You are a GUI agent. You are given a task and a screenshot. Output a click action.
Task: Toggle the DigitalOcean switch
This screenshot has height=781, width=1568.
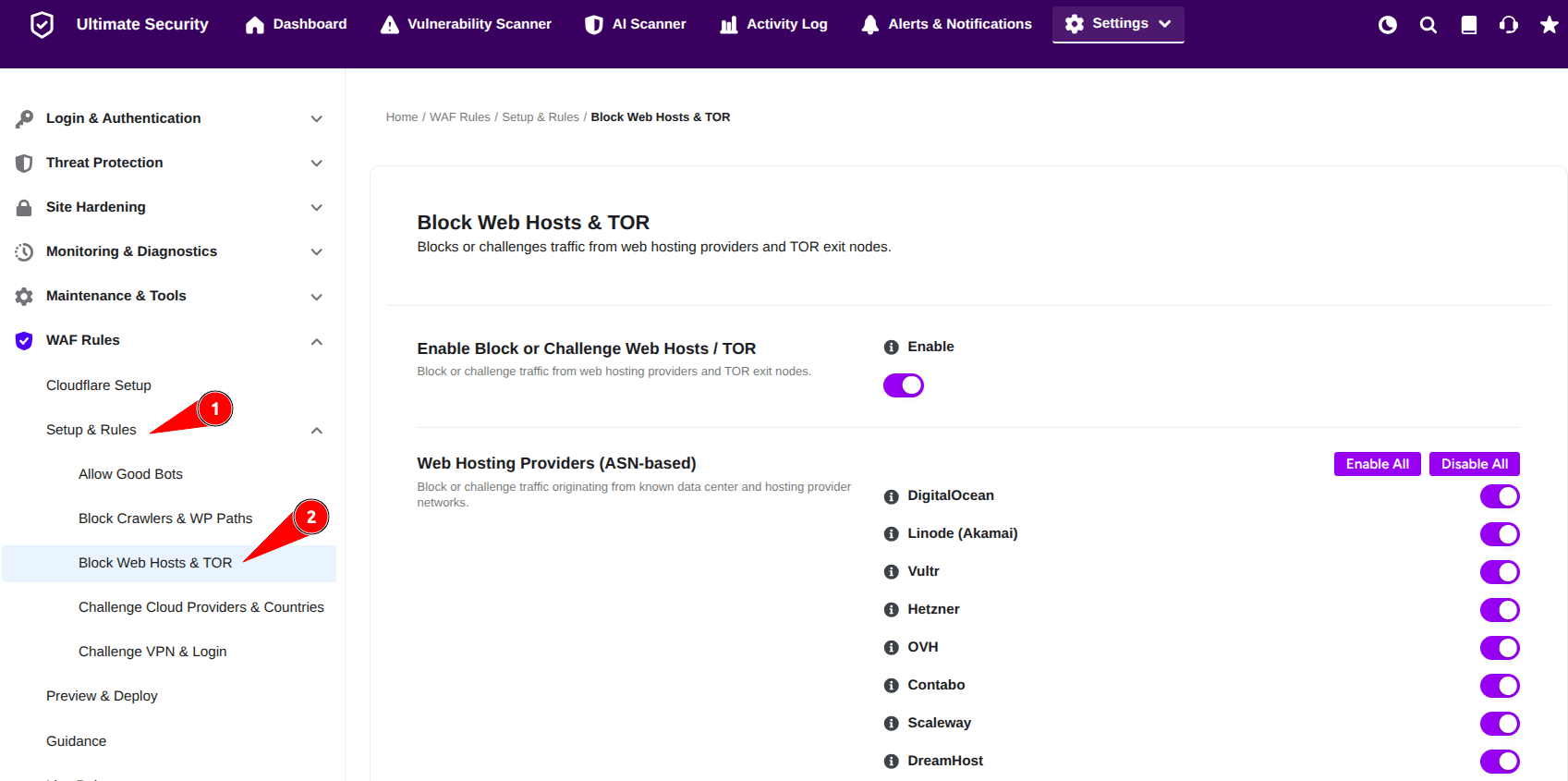click(1500, 496)
